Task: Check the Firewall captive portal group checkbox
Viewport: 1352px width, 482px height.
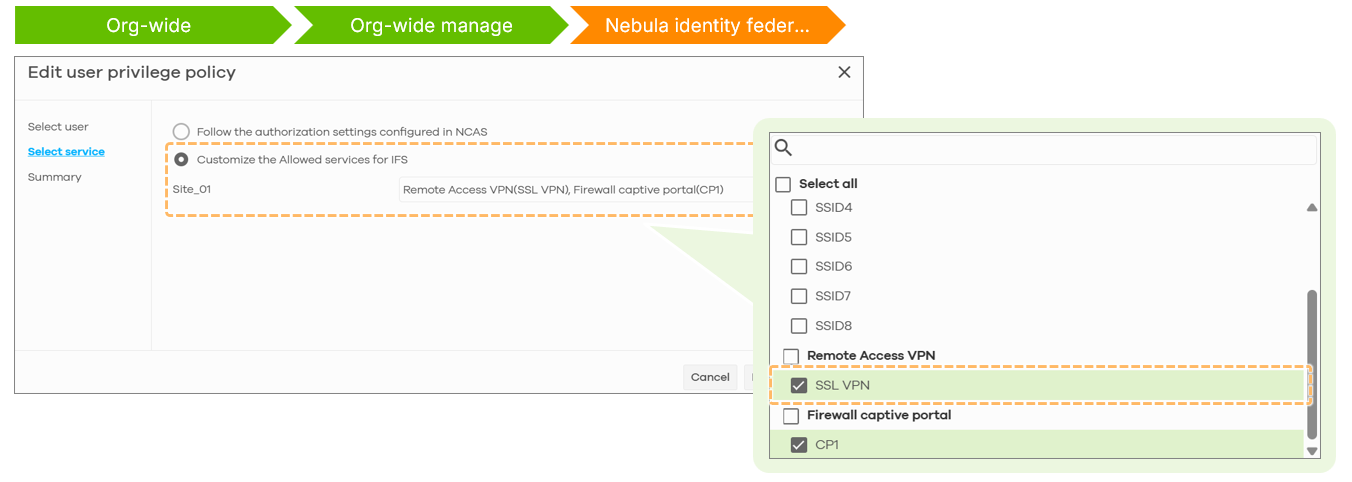Action: point(791,415)
